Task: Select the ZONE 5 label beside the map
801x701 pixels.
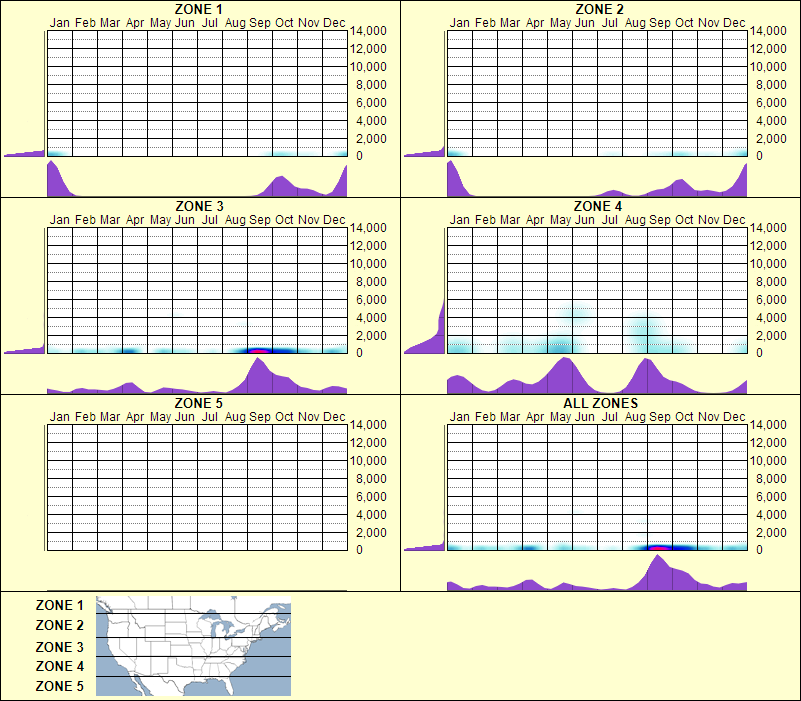Action: (59, 686)
